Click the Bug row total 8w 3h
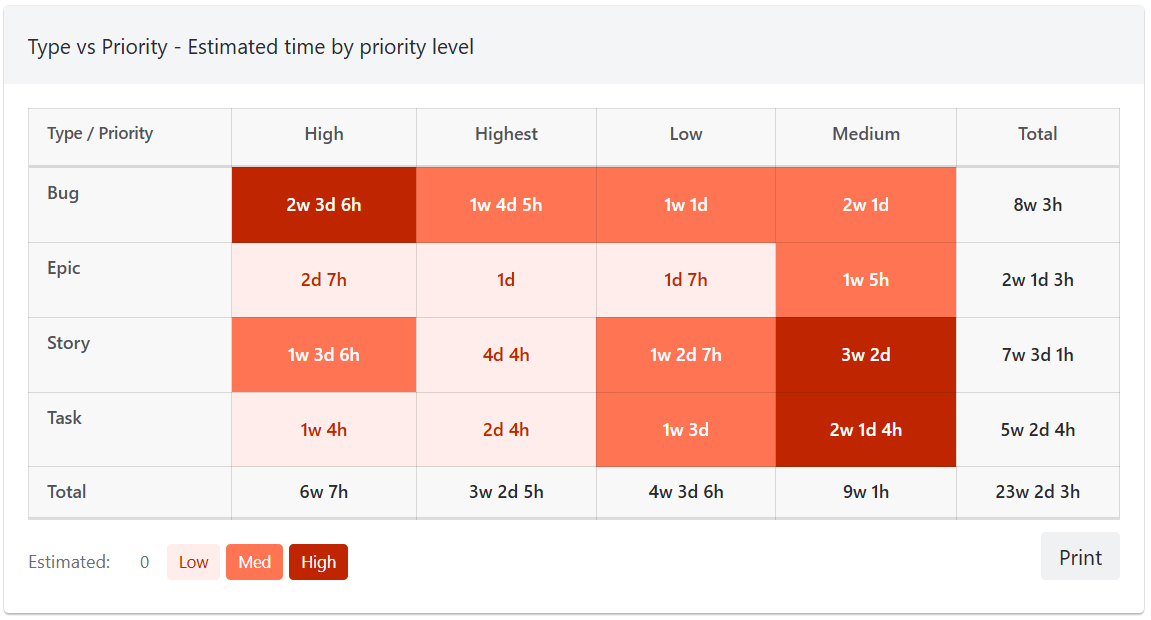The image size is (1151, 620). click(1038, 205)
